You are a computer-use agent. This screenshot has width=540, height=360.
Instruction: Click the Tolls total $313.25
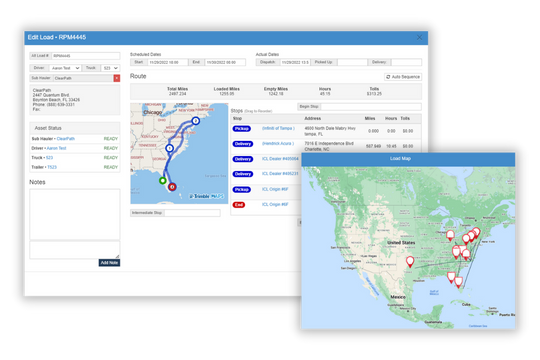374,94
